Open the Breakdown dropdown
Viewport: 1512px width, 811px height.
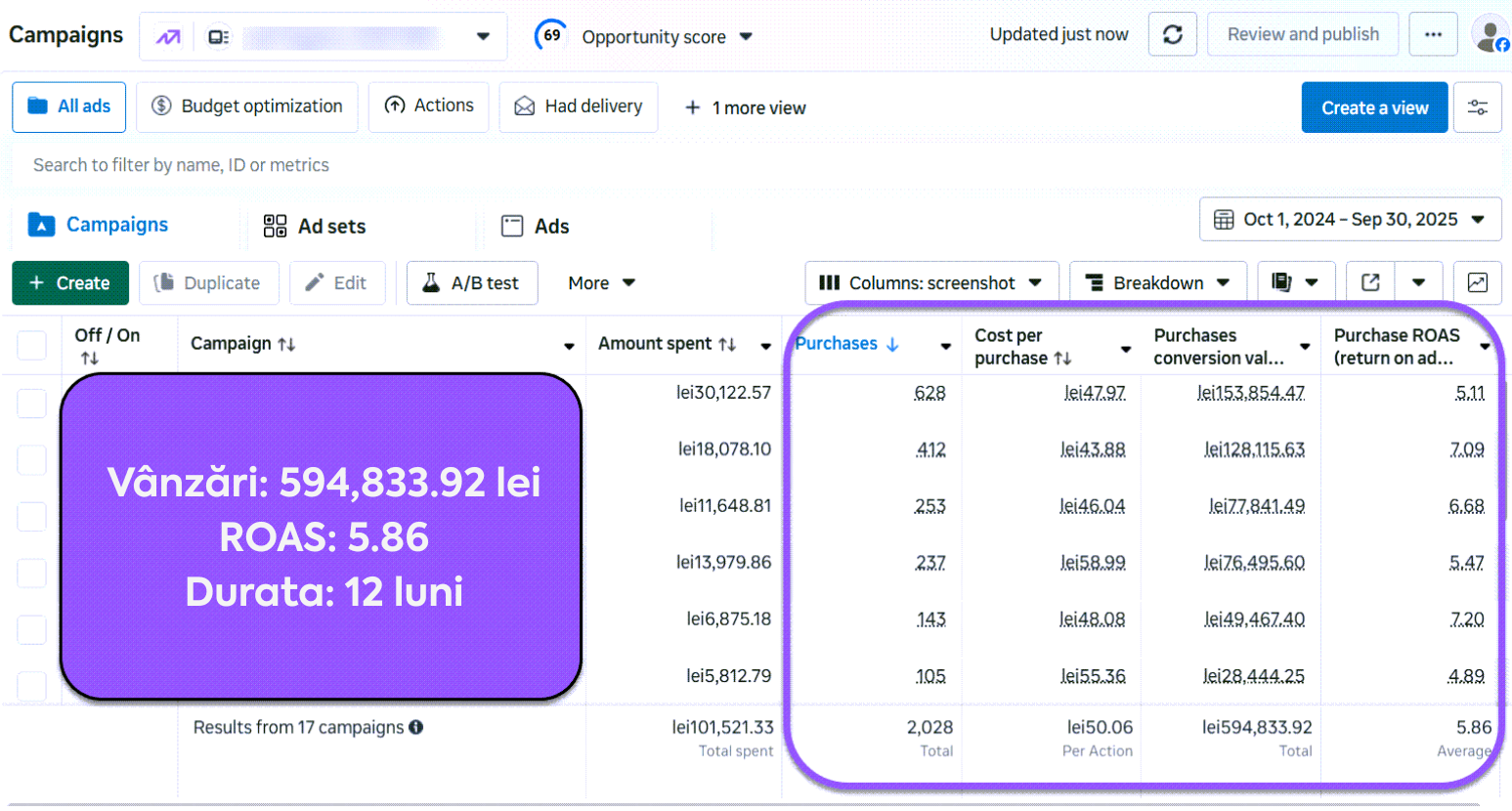pos(1158,282)
